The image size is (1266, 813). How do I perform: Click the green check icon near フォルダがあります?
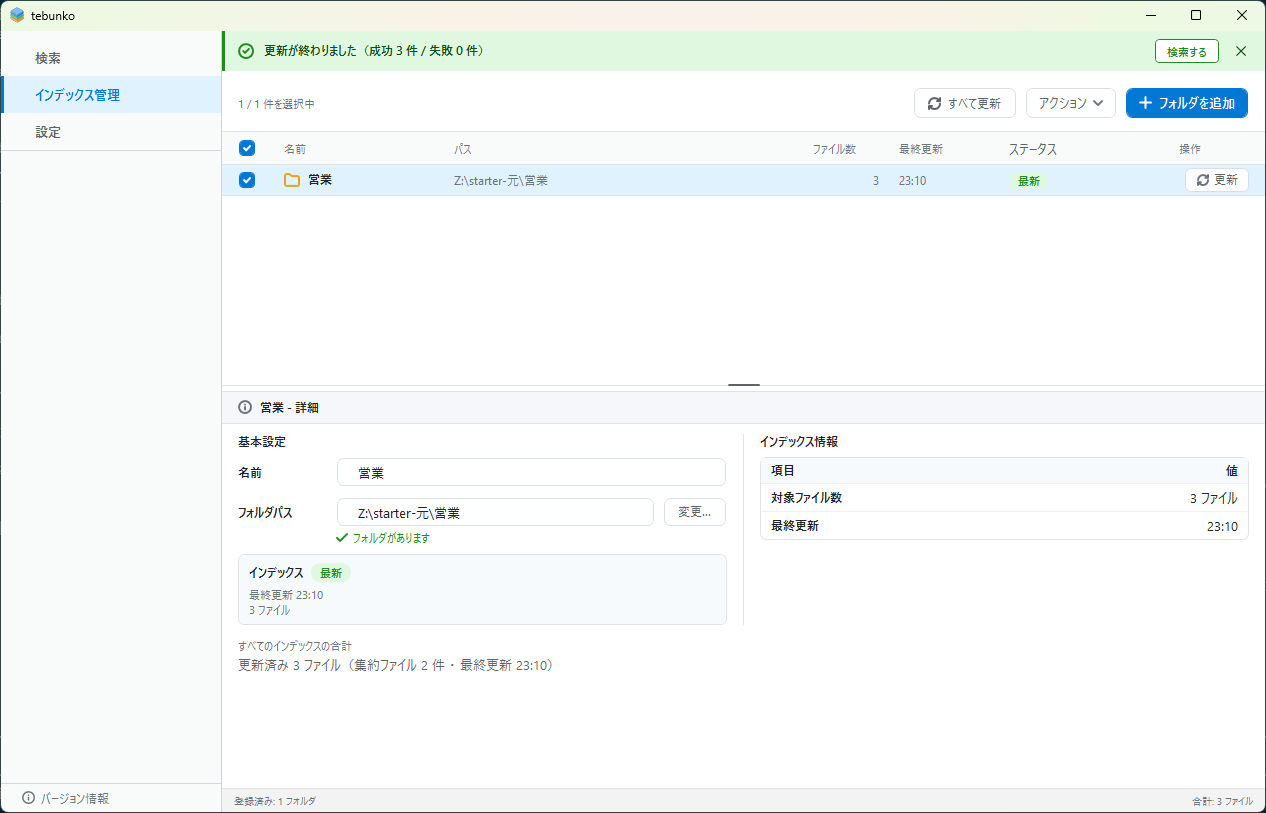click(343, 537)
